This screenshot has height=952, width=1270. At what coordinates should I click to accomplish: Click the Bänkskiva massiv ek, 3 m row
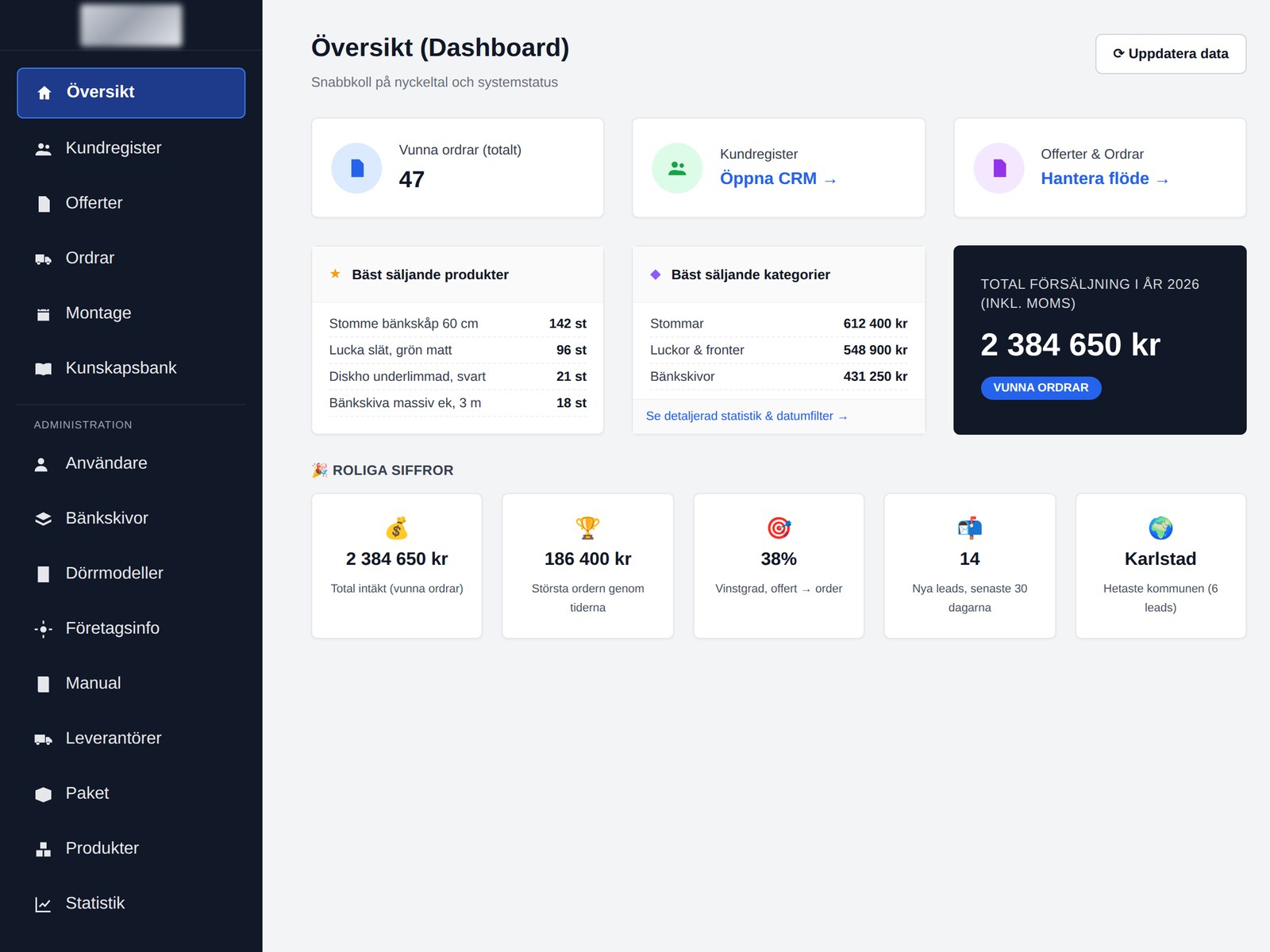[458, 403]
